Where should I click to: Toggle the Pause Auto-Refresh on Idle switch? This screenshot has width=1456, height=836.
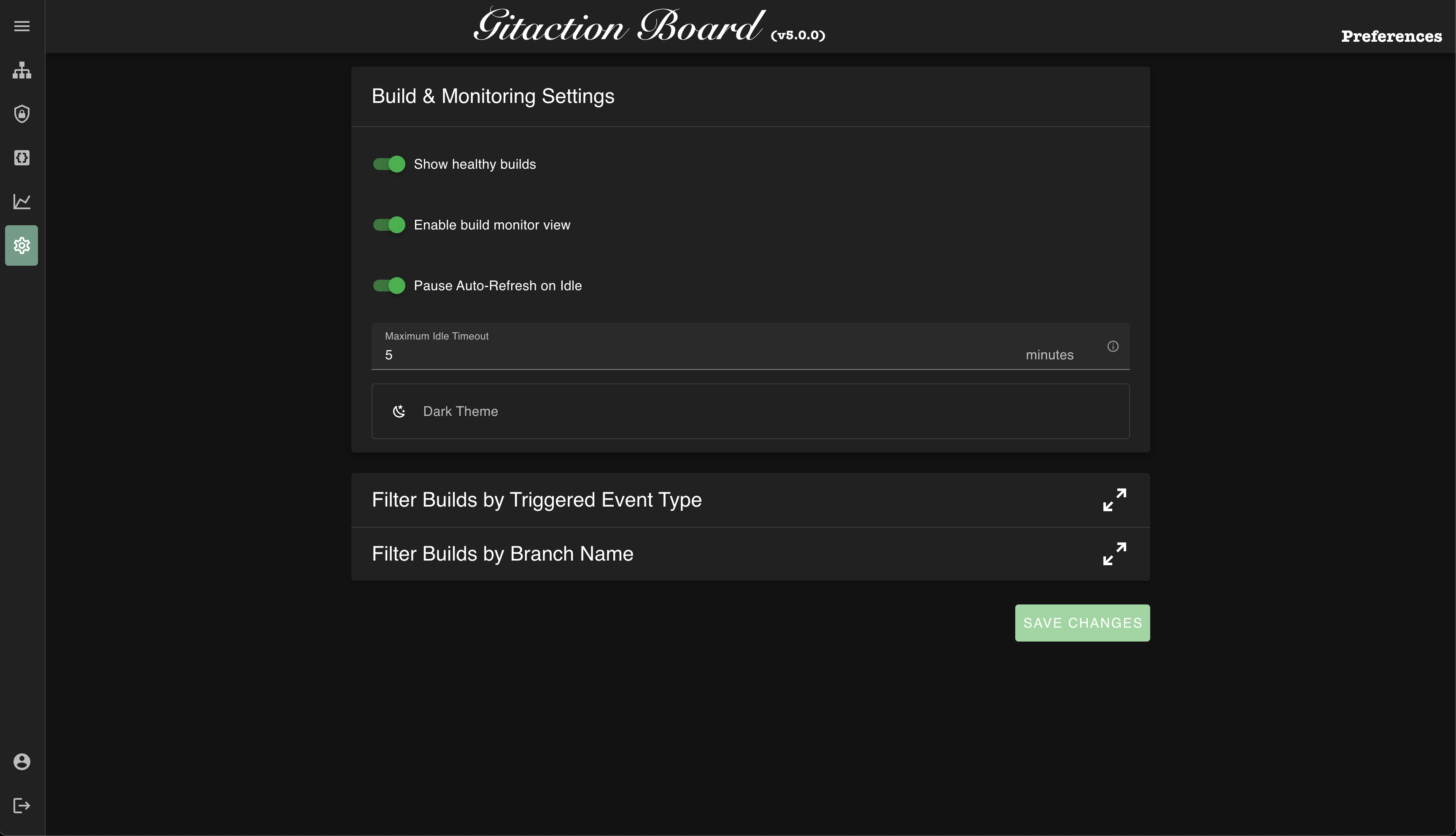tap(389, 286)
